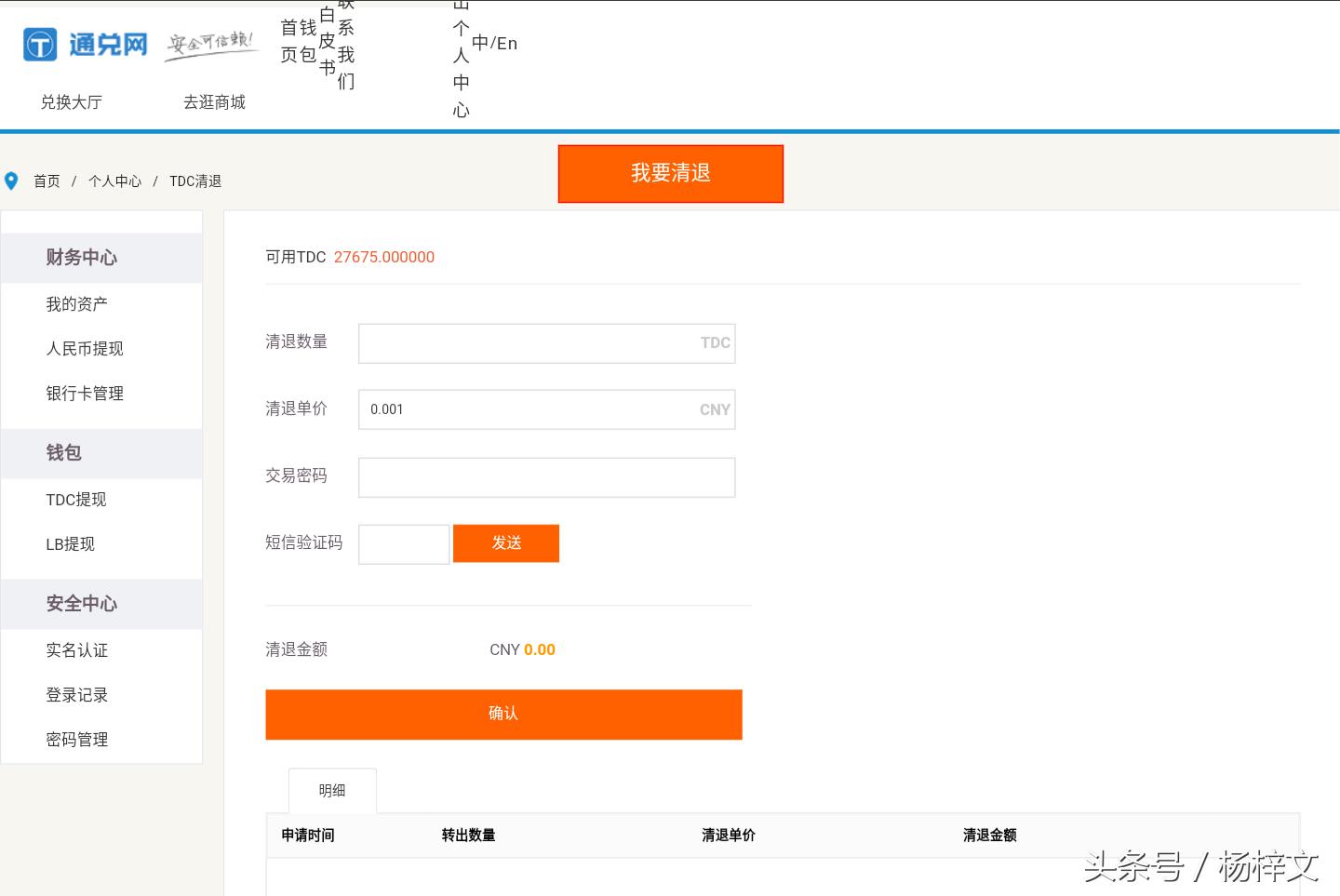Go to 个人中心 in the breadcrumb
The image size is (1340, 896).
tap(114, 181)
